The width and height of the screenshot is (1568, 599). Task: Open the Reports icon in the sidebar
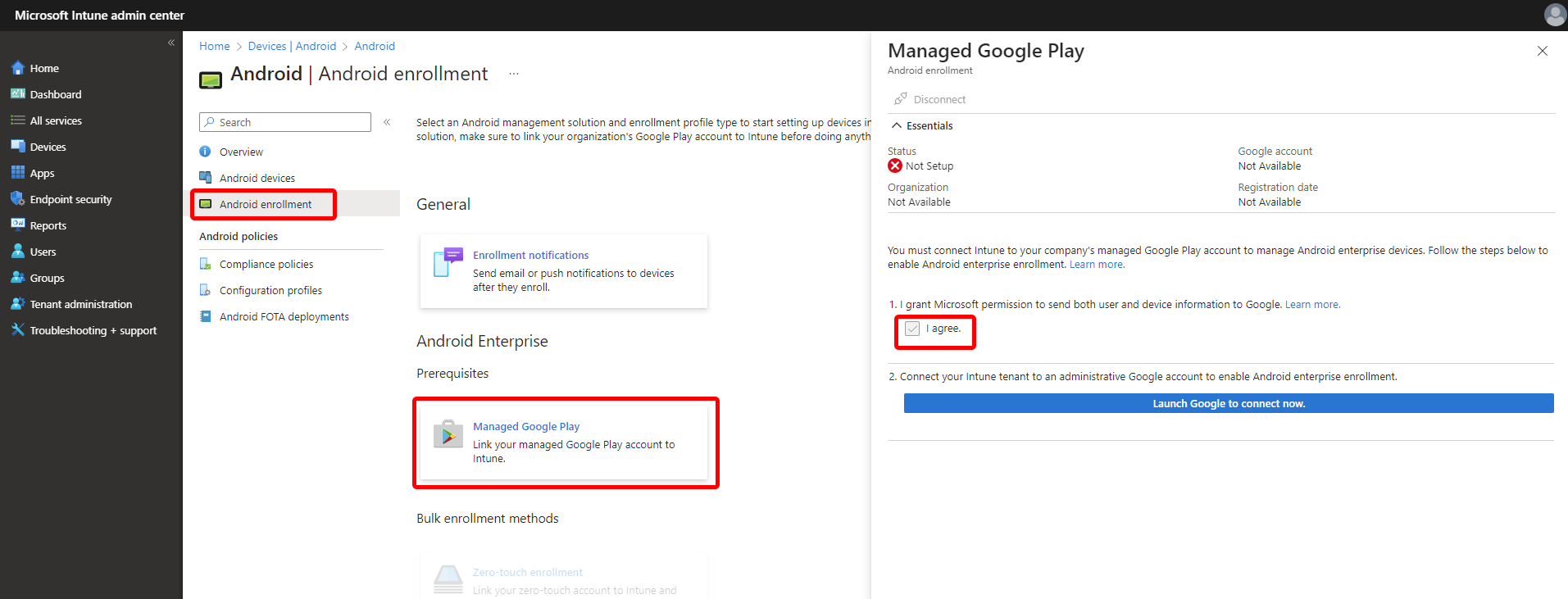tap(17, 225)
